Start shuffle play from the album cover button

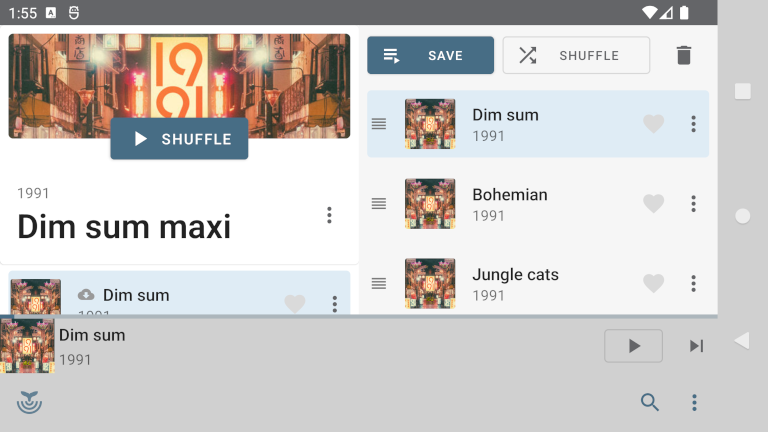click(x=179, y=139)
